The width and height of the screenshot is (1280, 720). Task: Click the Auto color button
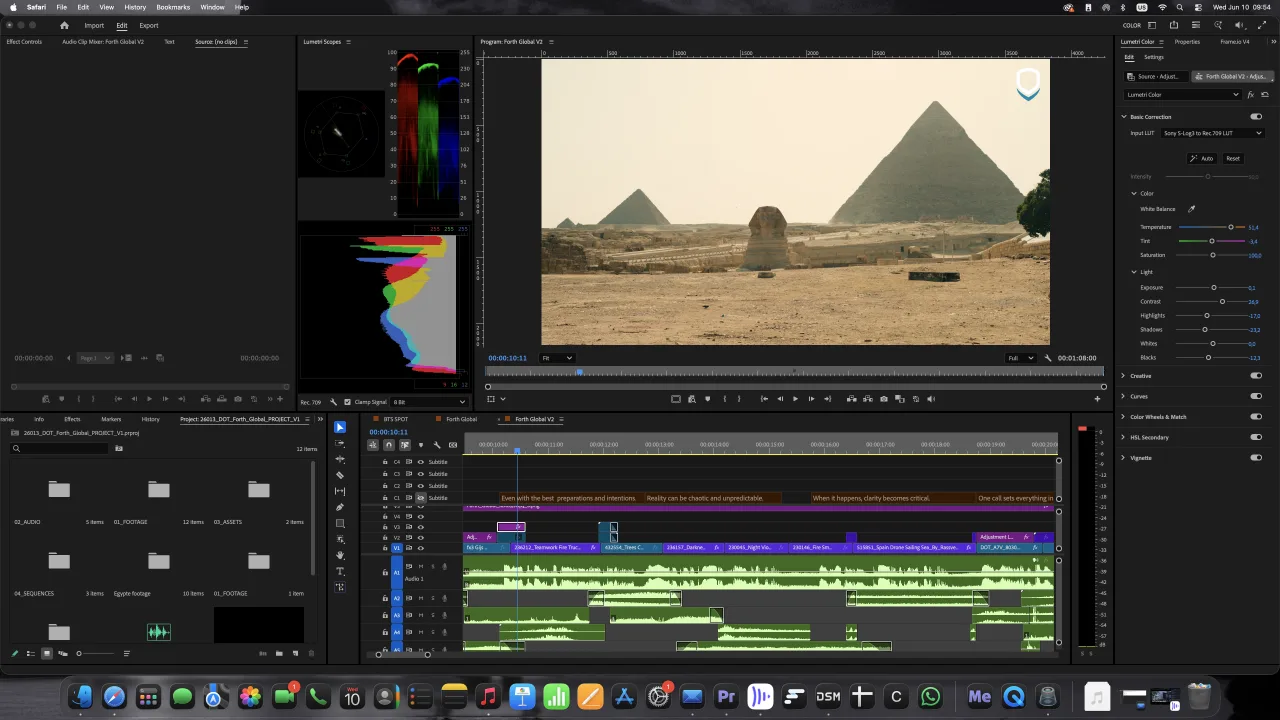click(1201, 158)
